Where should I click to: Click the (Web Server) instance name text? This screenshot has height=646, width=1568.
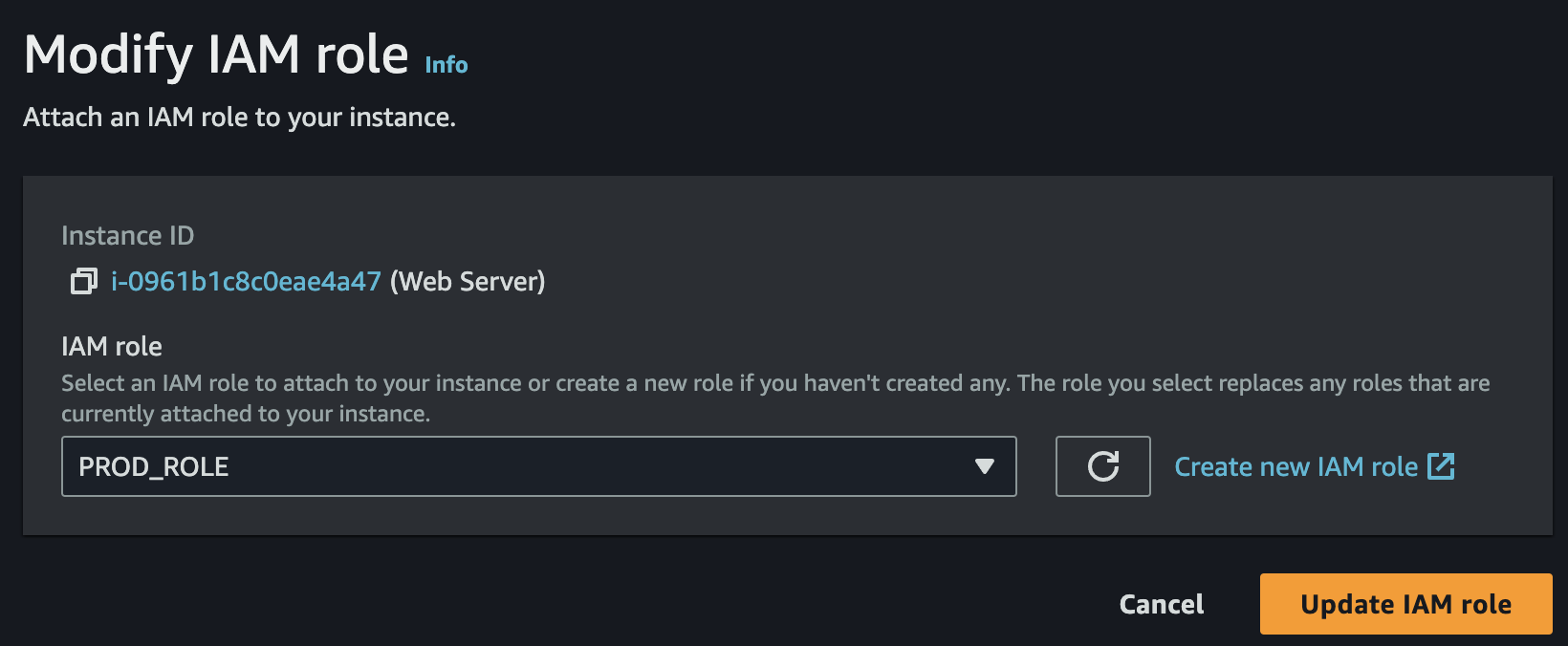tap(468, 281)
